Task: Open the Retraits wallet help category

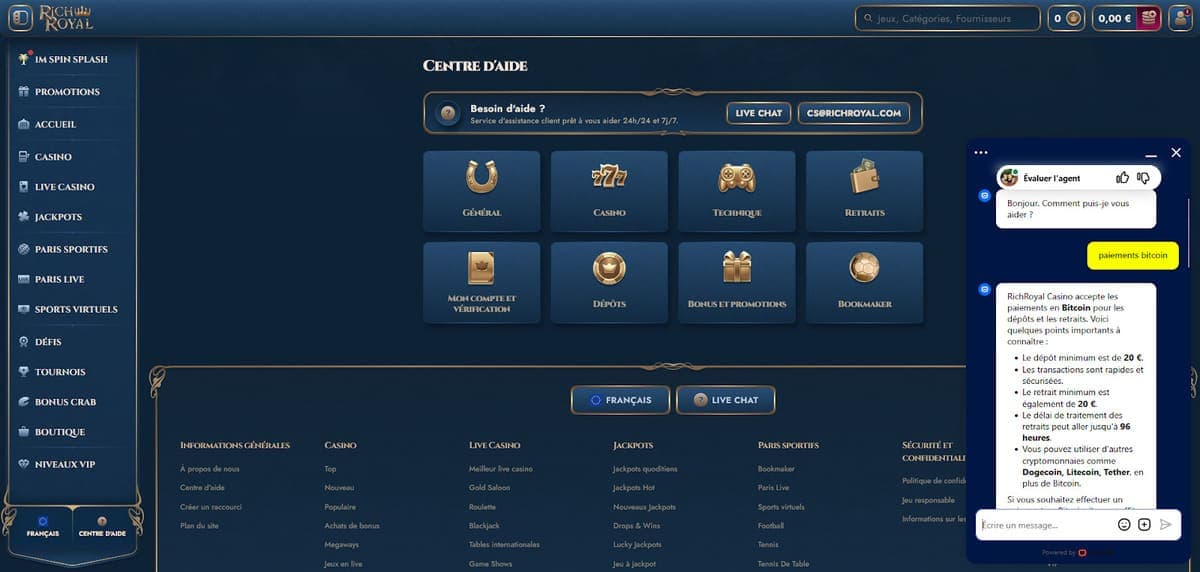Action: click(864, 191)
